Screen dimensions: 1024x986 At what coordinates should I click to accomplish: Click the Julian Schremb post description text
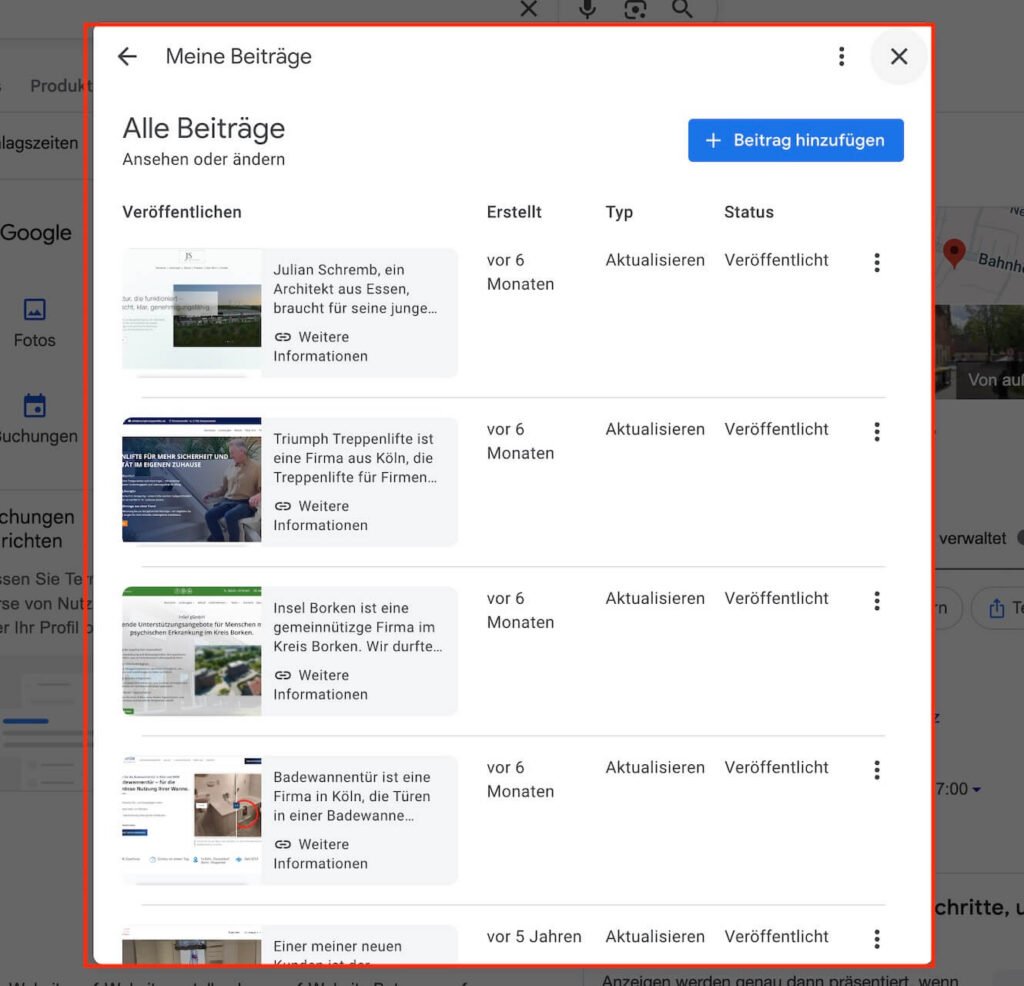pyautogui.click(x=355, y=289)
